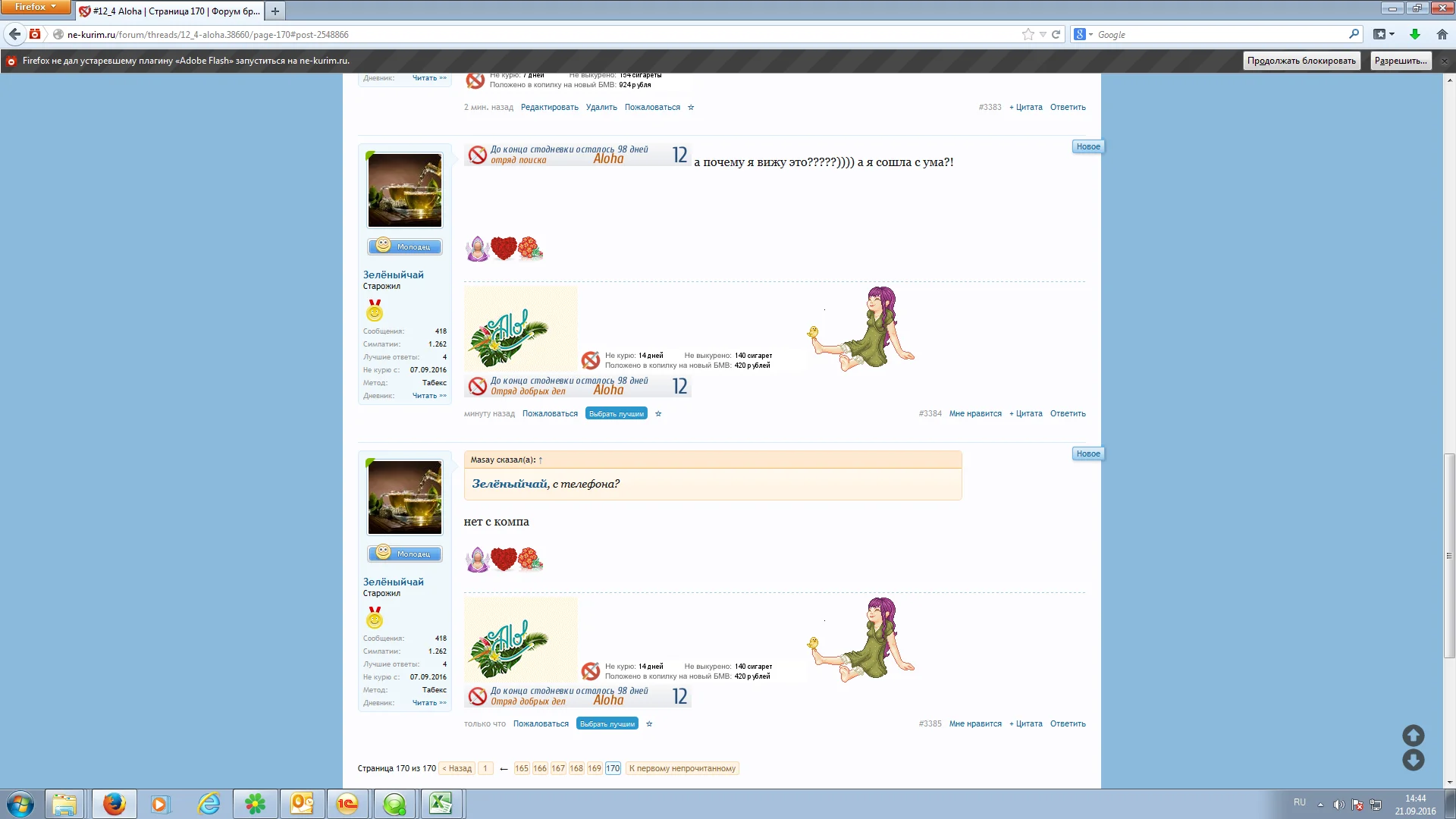Expand the search engine selector dropdown
Screen dimensions: 1456x819
[1090, 34]
